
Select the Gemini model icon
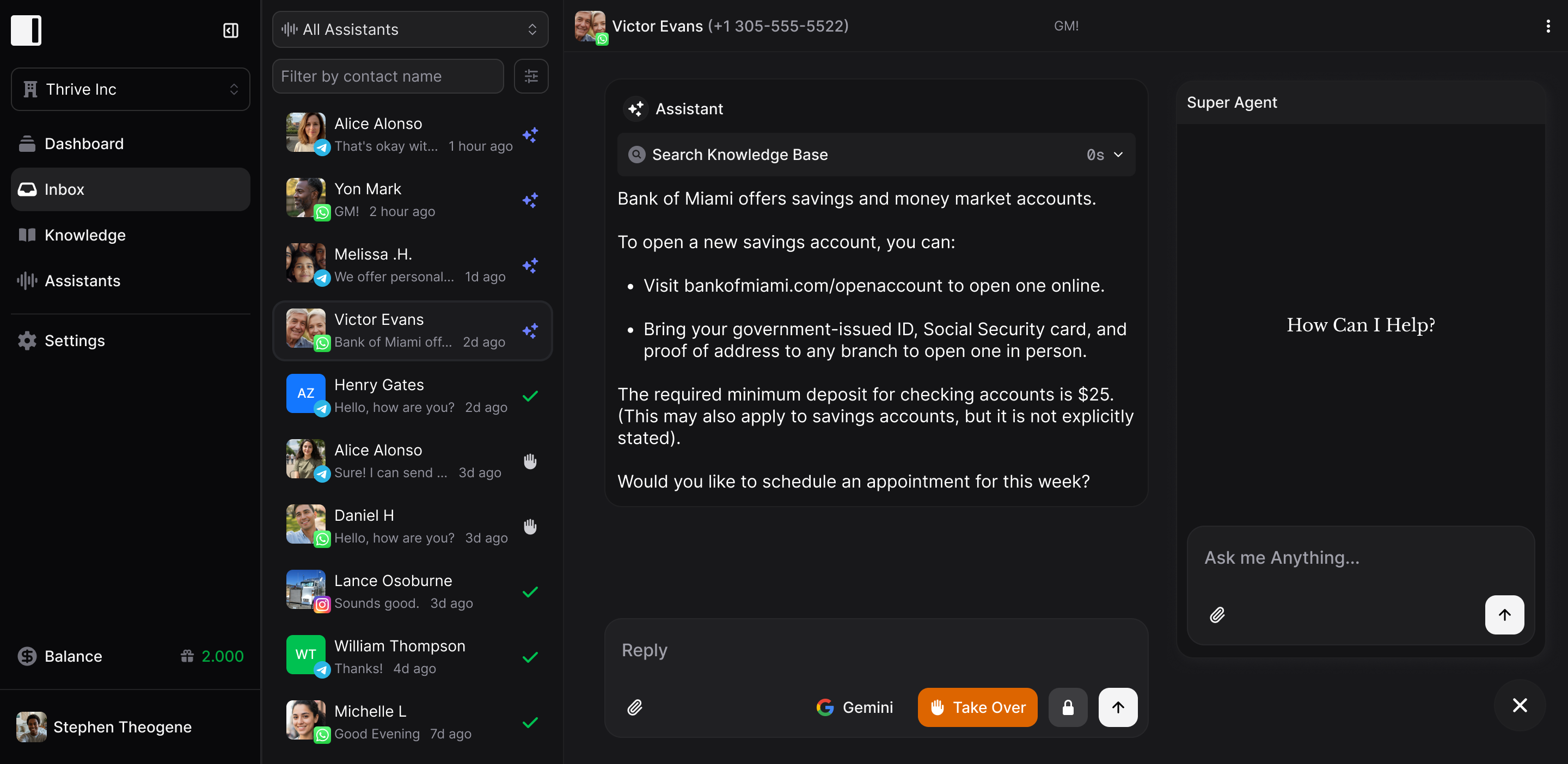pyautogui.click(x=825, y=707)
